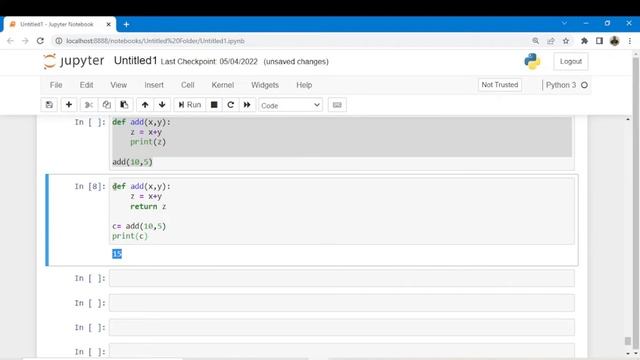This screenshot has height=360, width=640.
Task: Save notebook with the floppy disk icon
Action: (x=49, y=105)
